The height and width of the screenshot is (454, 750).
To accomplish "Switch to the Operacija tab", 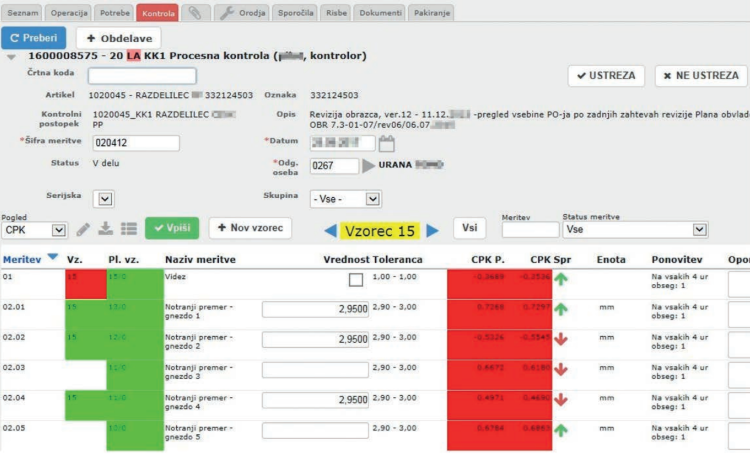I will (69, 13).
